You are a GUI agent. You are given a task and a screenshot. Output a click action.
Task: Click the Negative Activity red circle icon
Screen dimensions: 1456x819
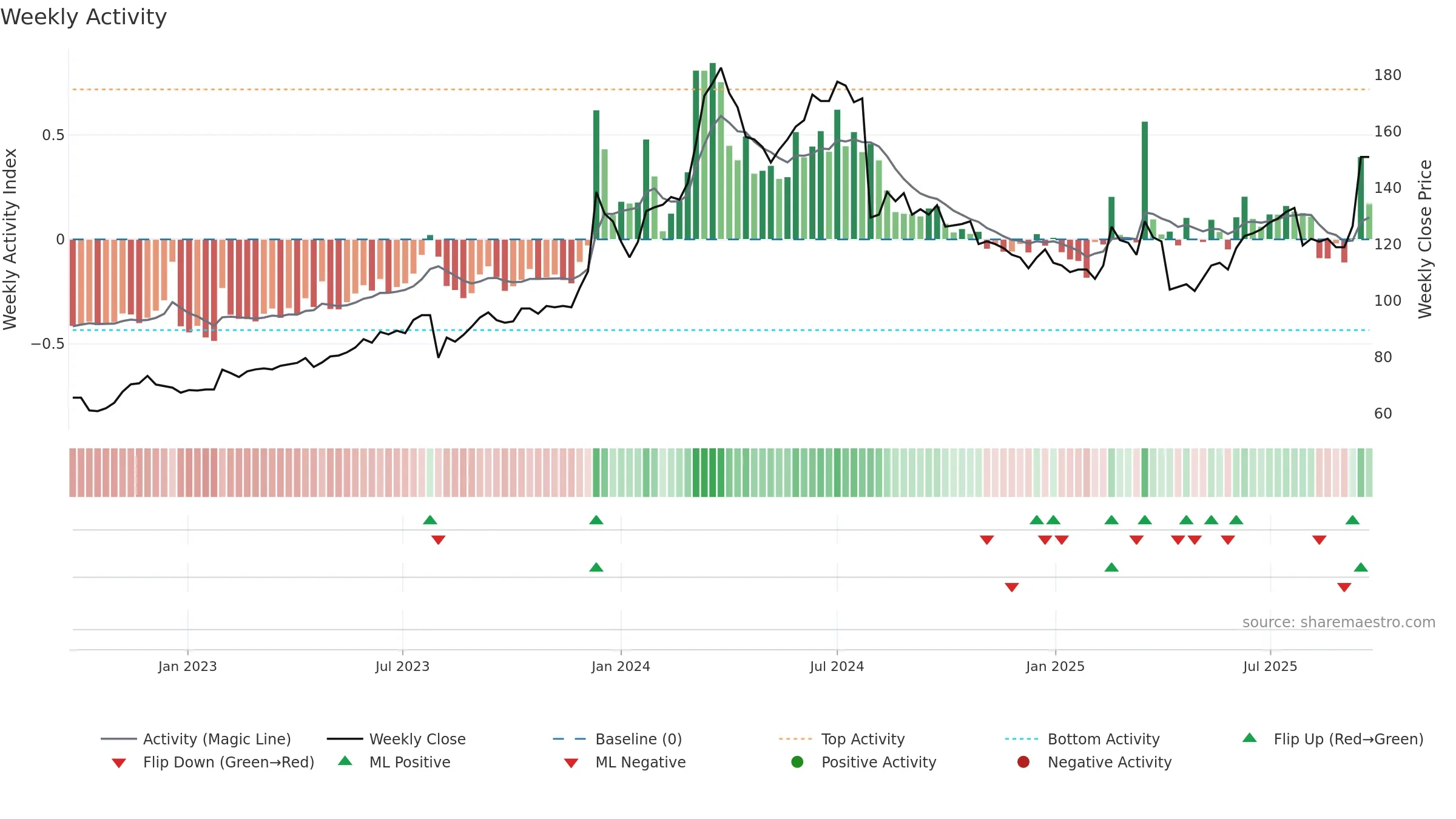pyautogui.click(x=1023, y=762)
